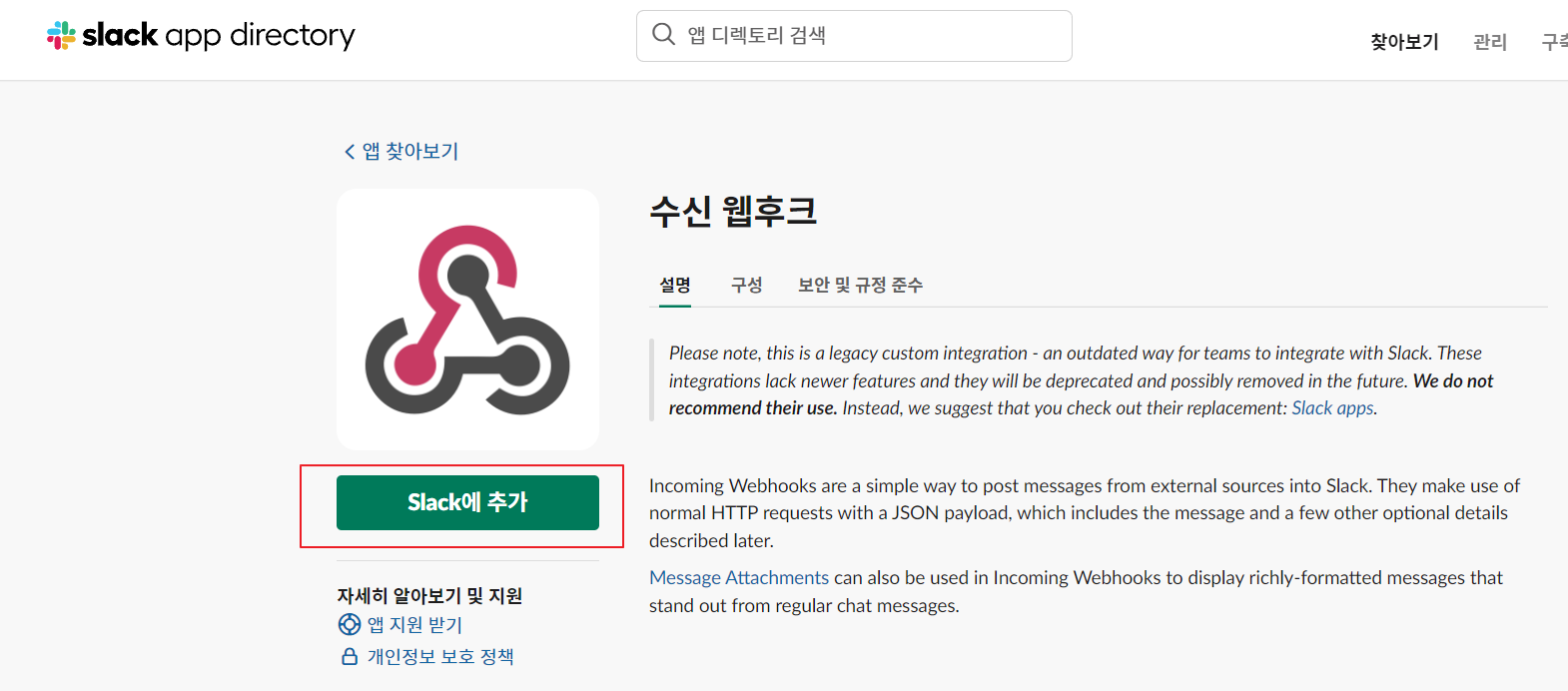Click the magnifying glass search icon
Image resolution: width=1568 pixels, height=691 pixels.
[663, 35]
